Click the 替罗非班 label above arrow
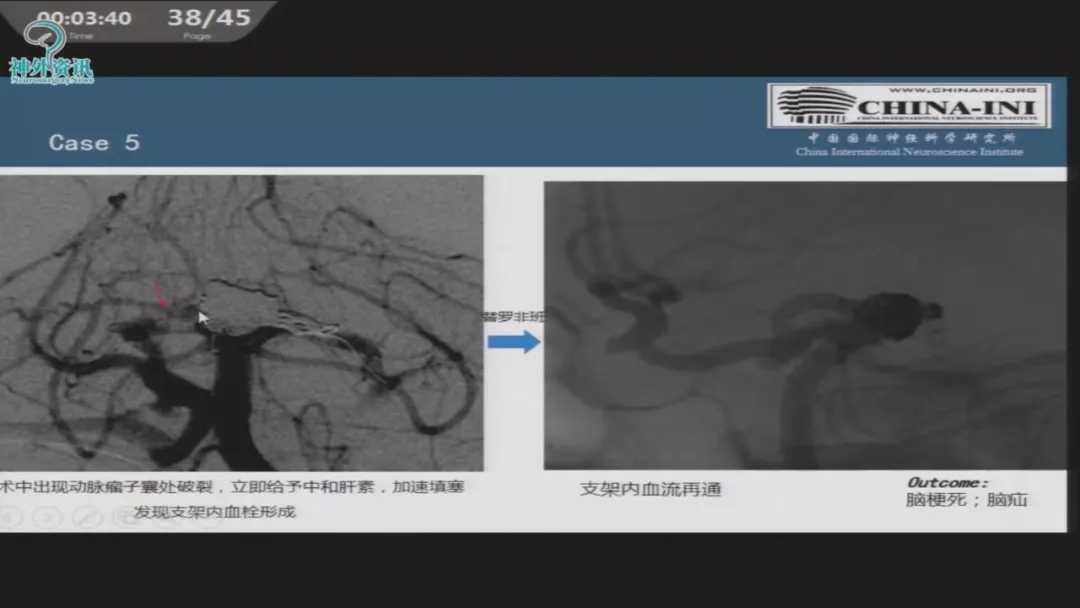The height and width of the screenshot is (608, 1080). tap(514, 317)
